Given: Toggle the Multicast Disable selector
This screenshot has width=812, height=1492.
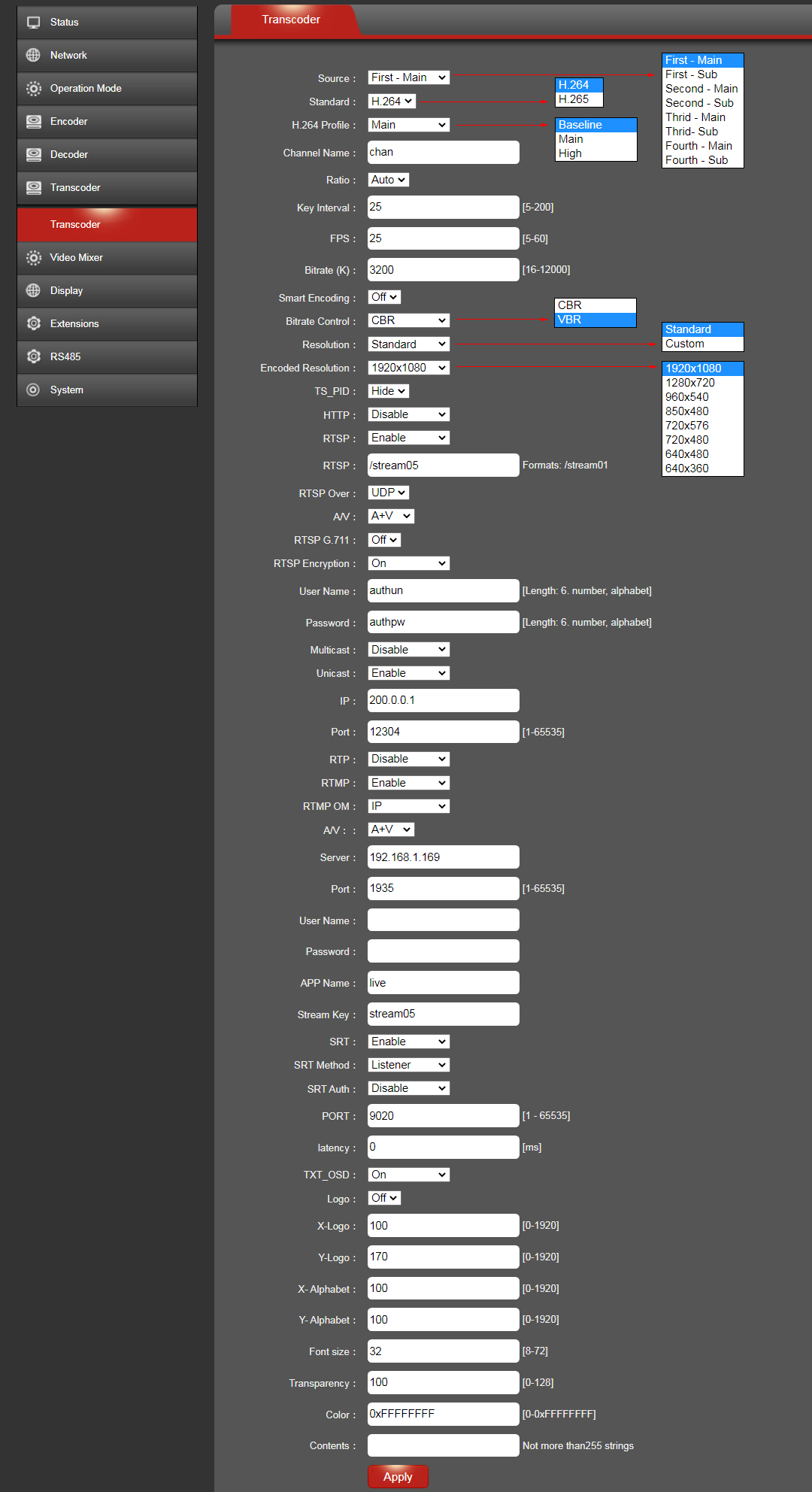Looking at the screenshot, I should pos(408,650).
